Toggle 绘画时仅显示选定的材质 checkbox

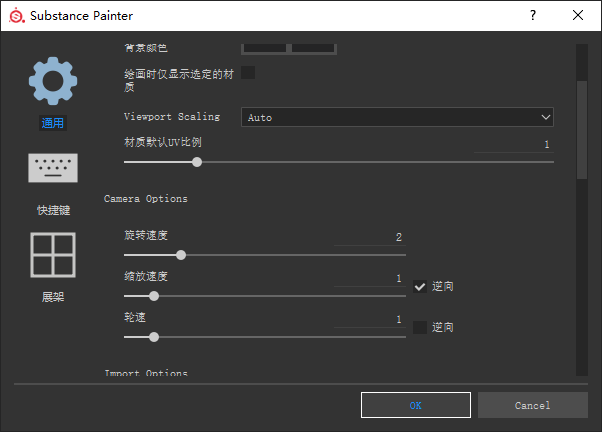click(x=248, y=73)
